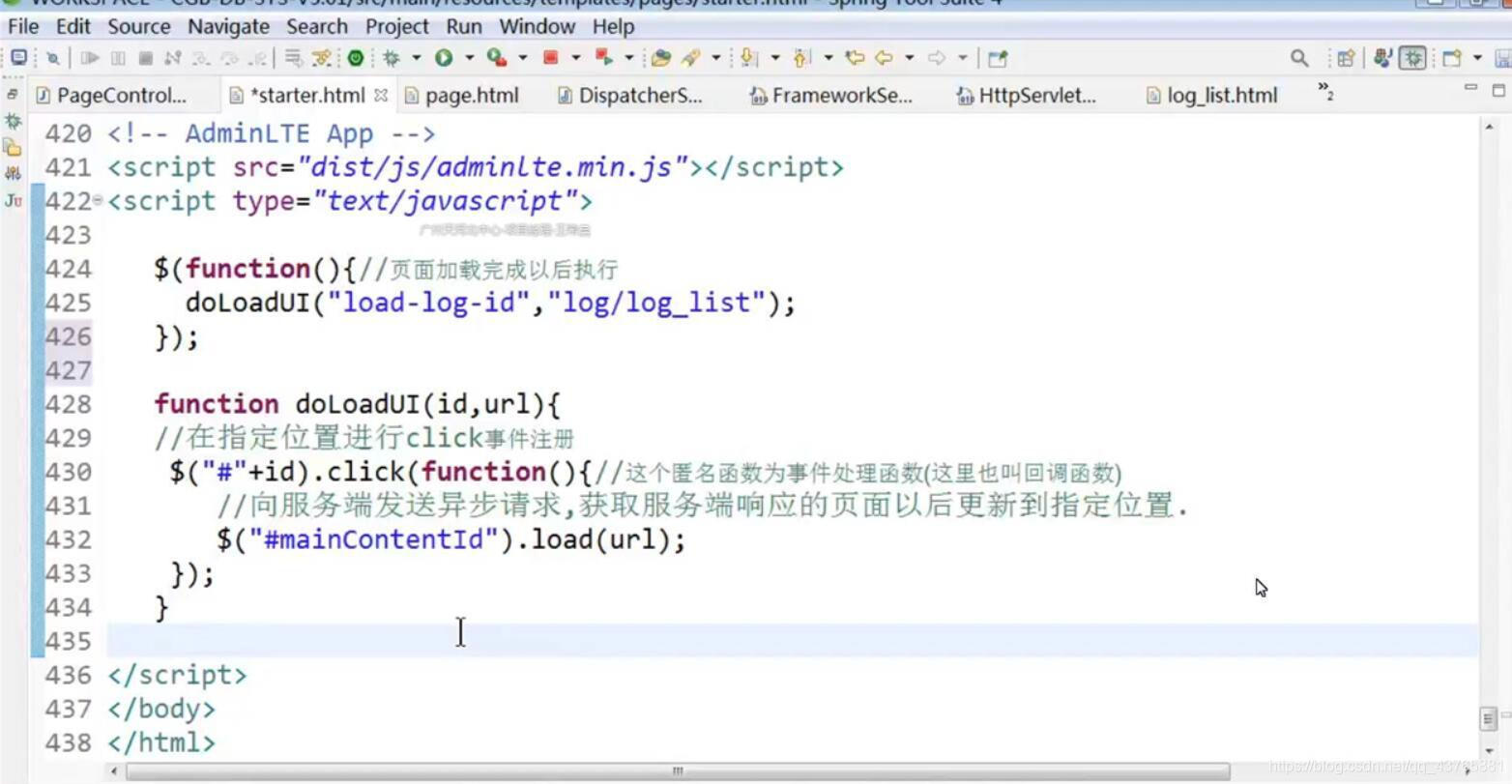Click the Step Over icon
This screenshot has width=1512, height=784.
coord(229,58)
